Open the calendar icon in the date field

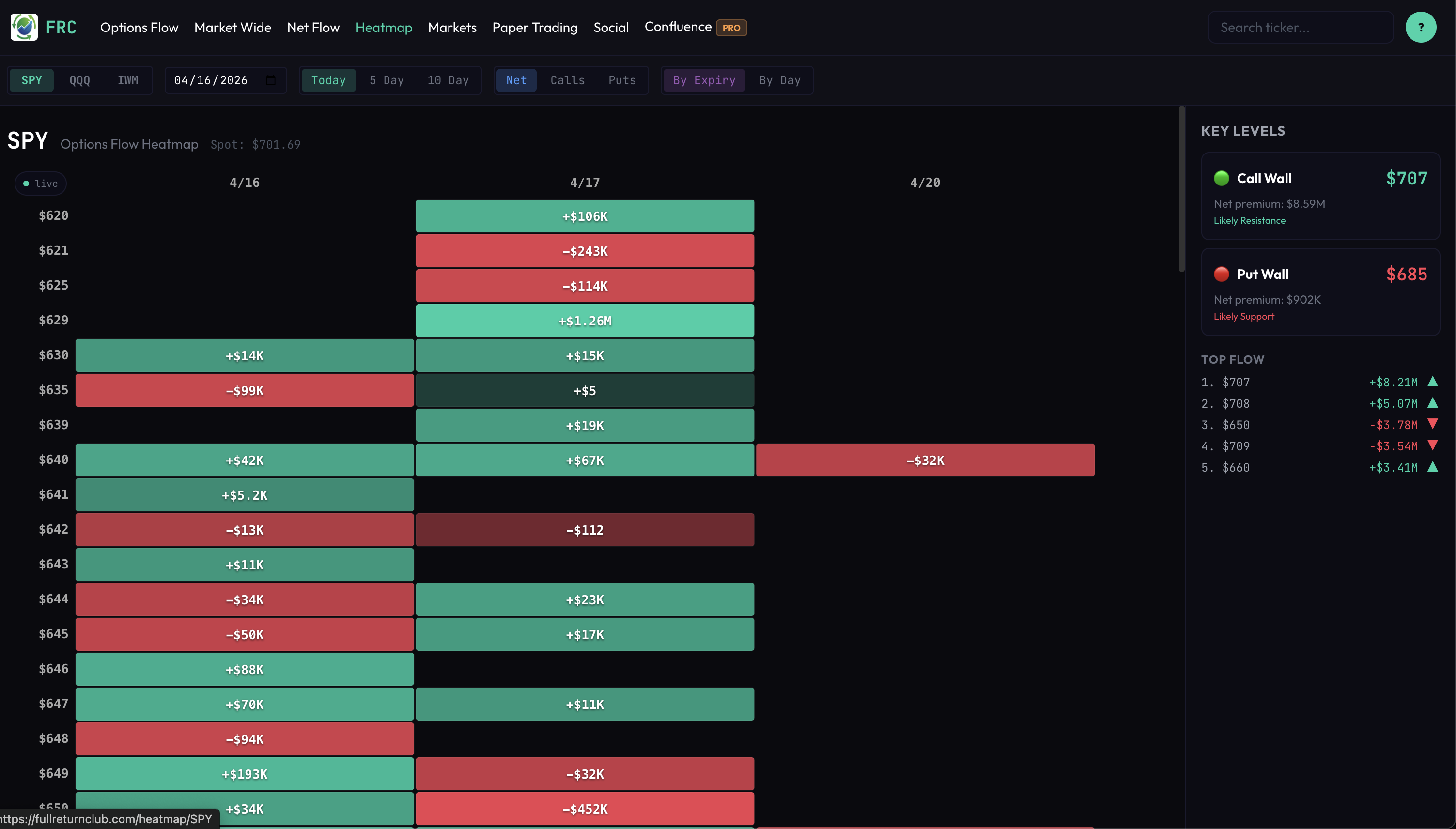(x=270, y=80)
